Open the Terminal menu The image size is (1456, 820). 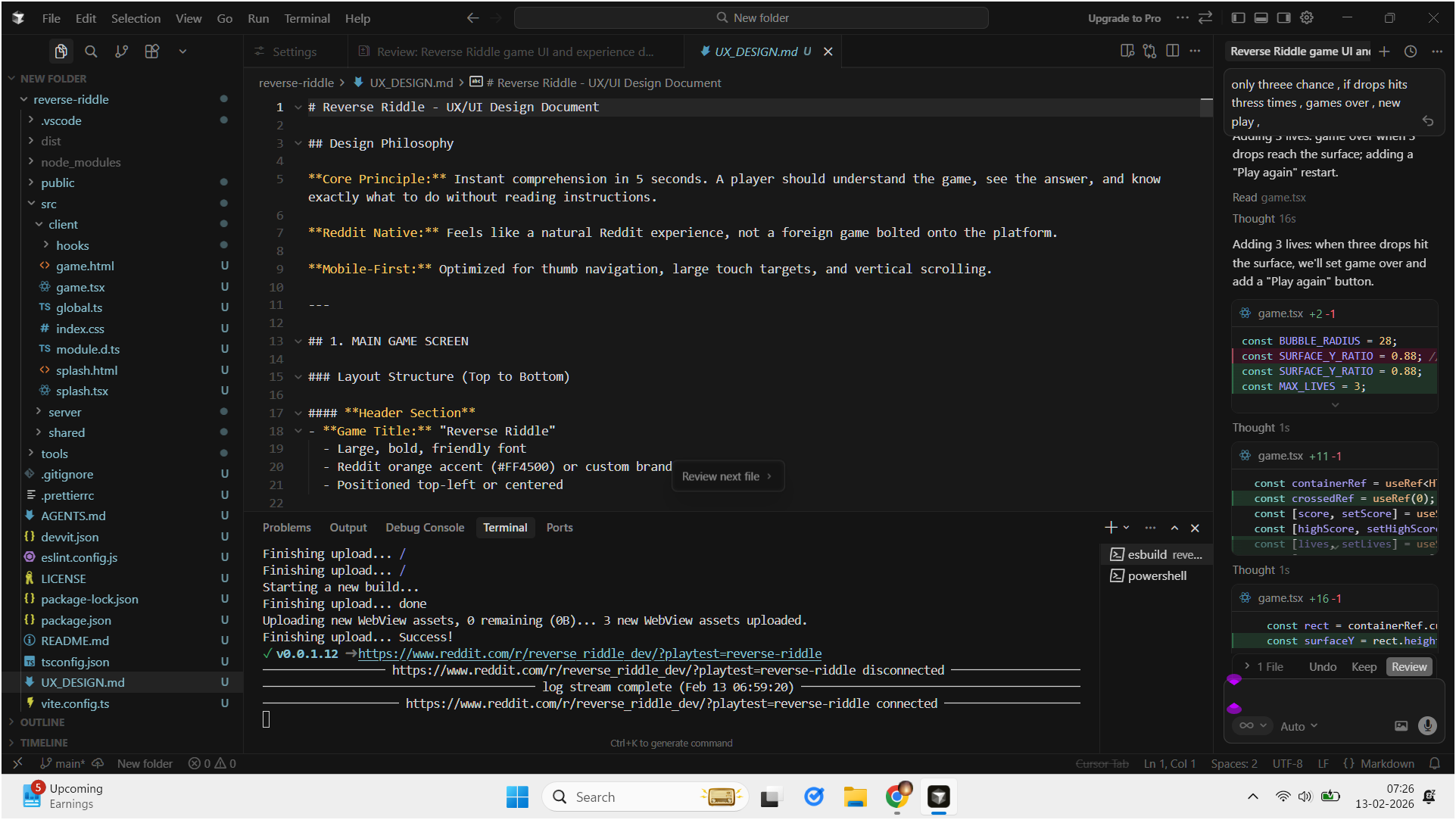(307, 18)
